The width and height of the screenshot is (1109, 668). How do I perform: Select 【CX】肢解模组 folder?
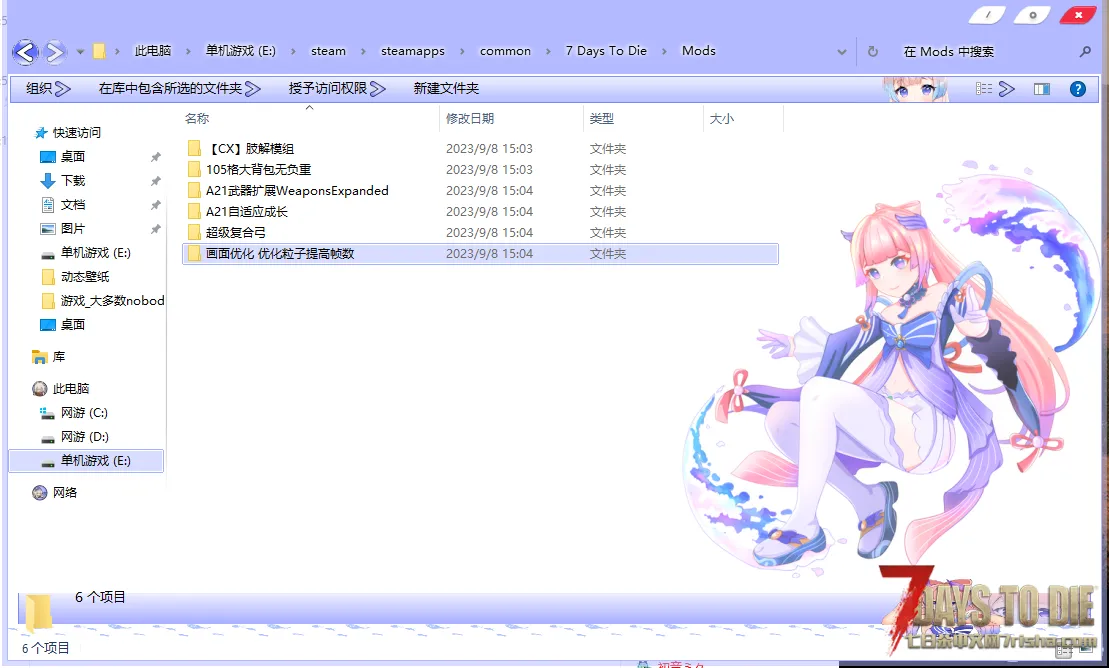click(x=480, y=149)
